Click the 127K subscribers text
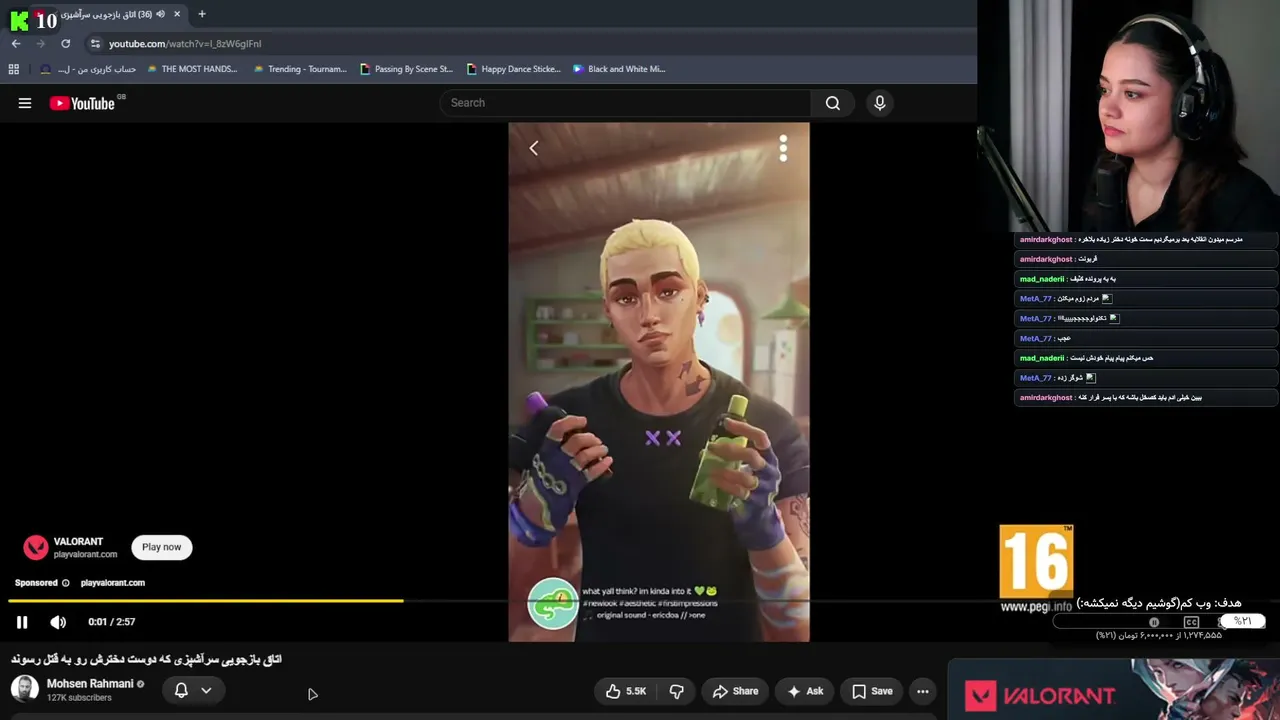 (79, 698)
